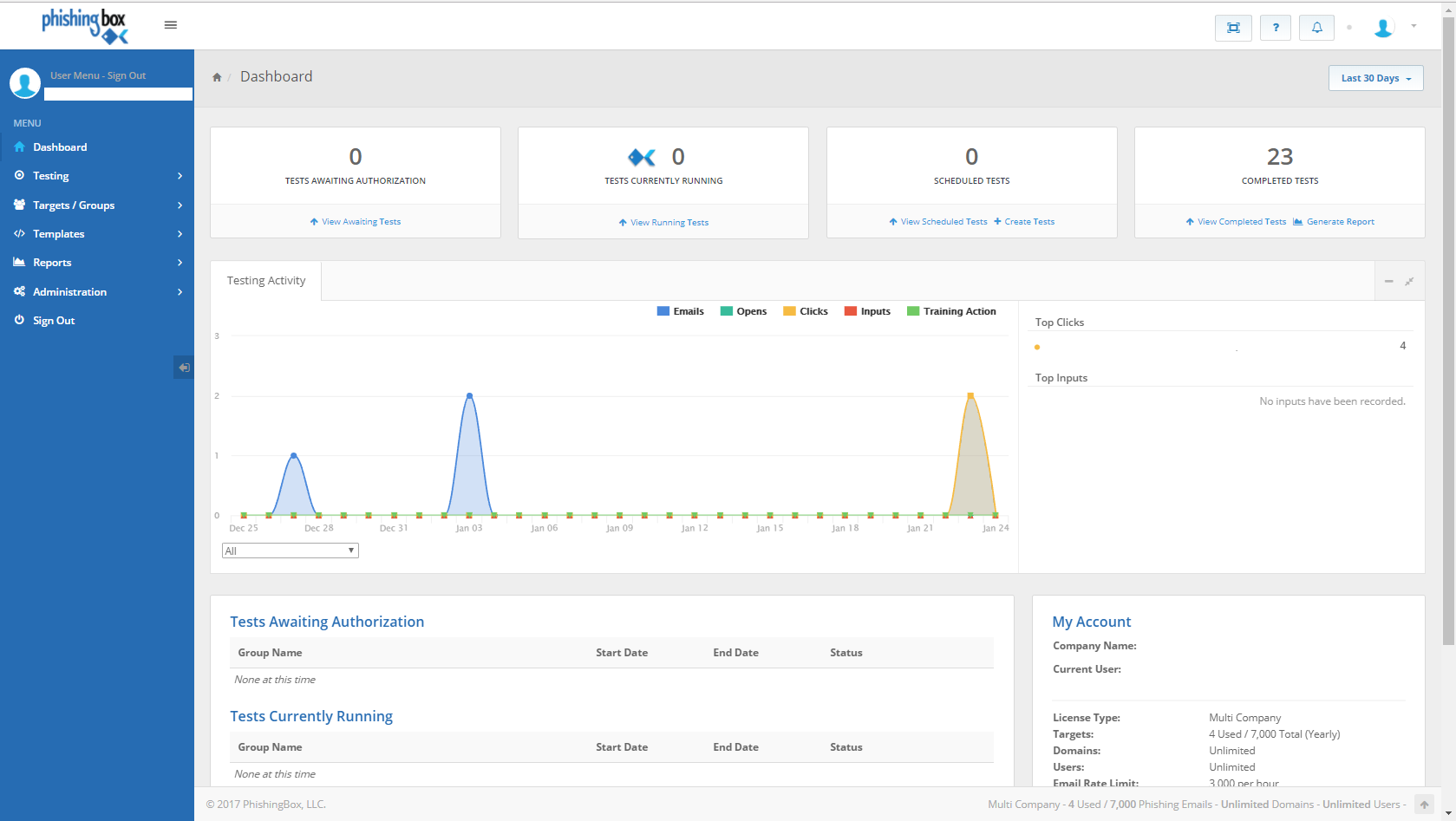This screenshot has height=821, width=1456.
Task: Open the All filter dropdown below chart
Action: pos(290,551)
